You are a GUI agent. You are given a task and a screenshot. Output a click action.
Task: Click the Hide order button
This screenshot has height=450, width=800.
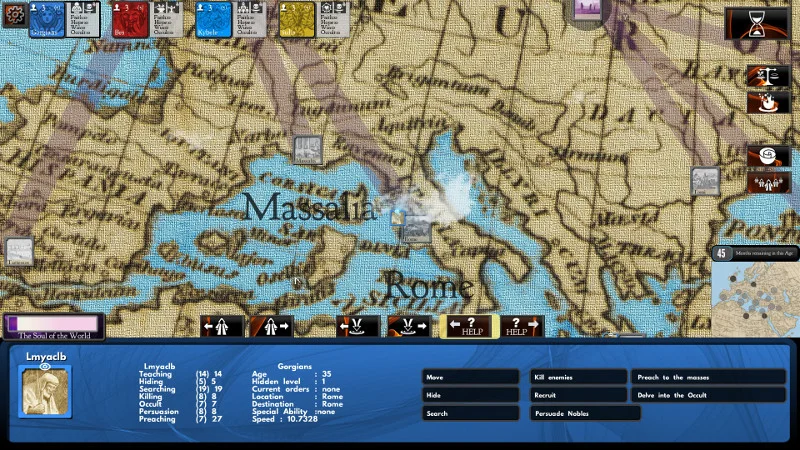tap(470, 395)
